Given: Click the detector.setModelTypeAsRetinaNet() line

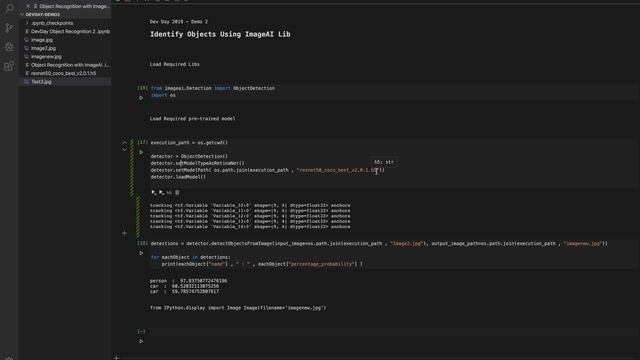Looking at the screenshot, I should point(198,163).
